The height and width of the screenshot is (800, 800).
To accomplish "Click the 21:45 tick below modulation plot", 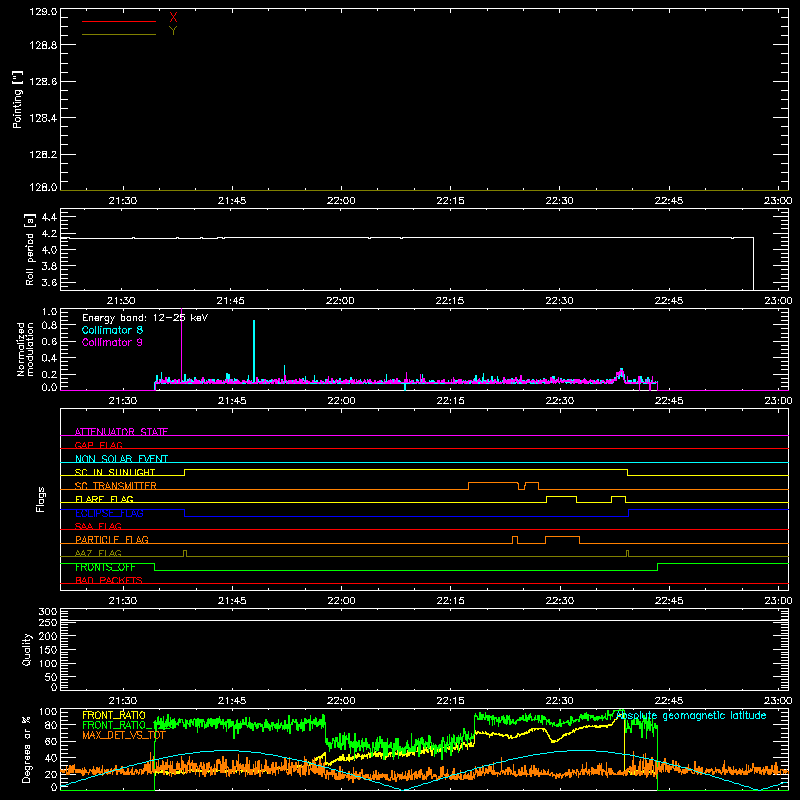I will 232,401.
